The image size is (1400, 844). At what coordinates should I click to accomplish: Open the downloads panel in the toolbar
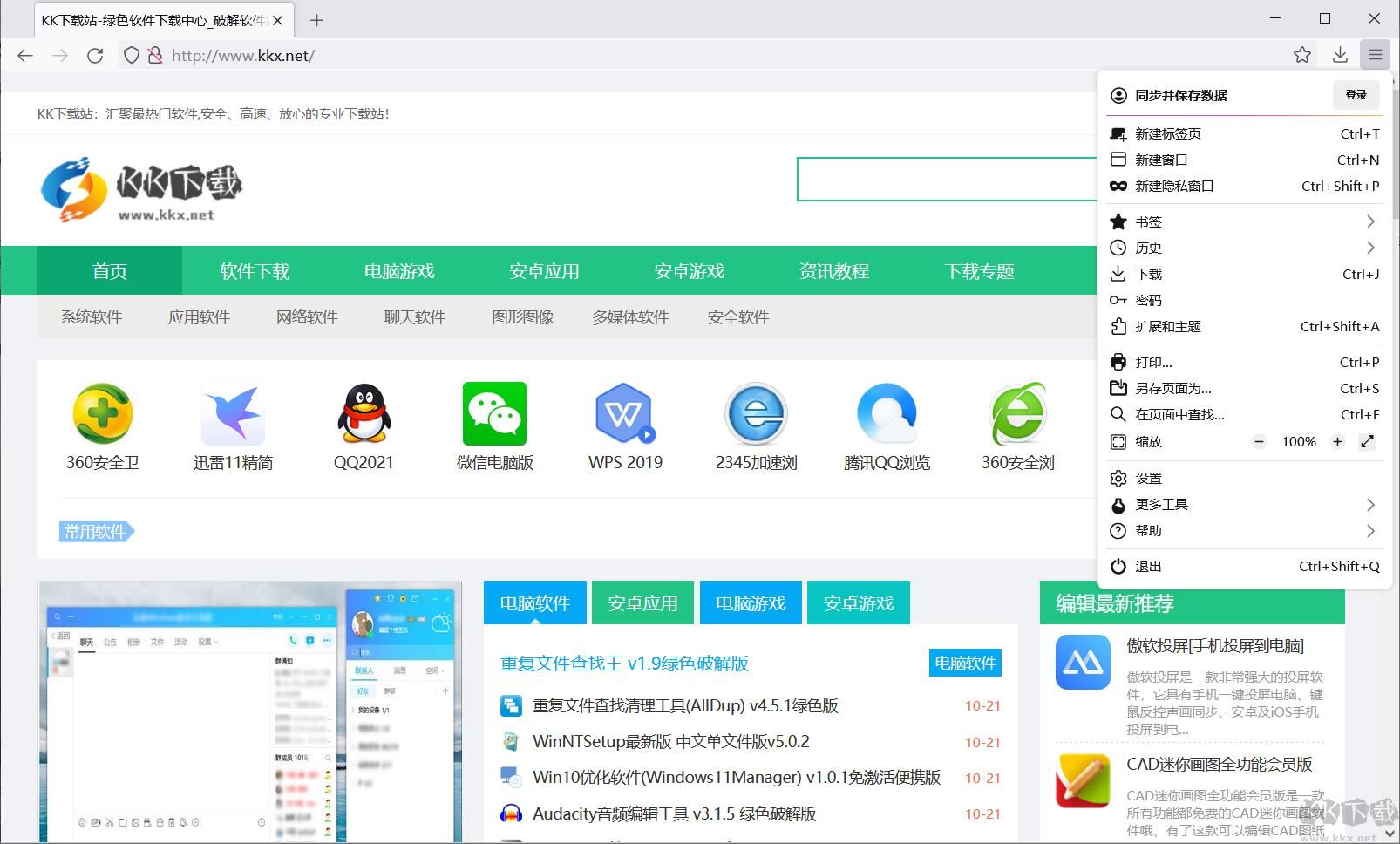coord(1340,56)
